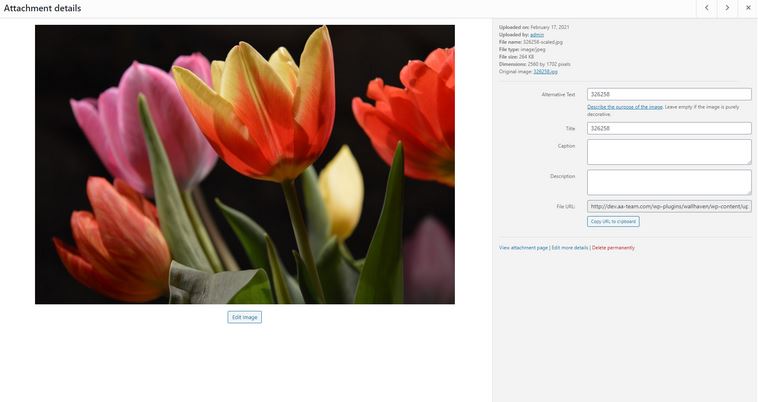Click the tulip image preview

[245, 164]
